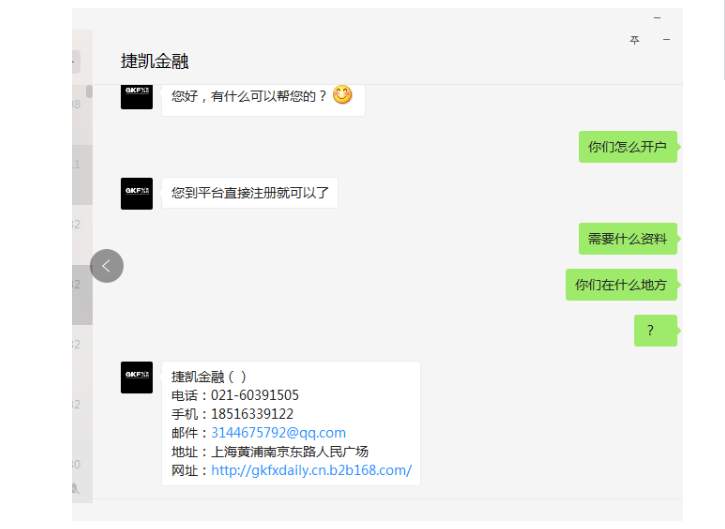Click the conversation list scrollbar thumb
Viewport: 725px width, 529px height.
(89, 91)
